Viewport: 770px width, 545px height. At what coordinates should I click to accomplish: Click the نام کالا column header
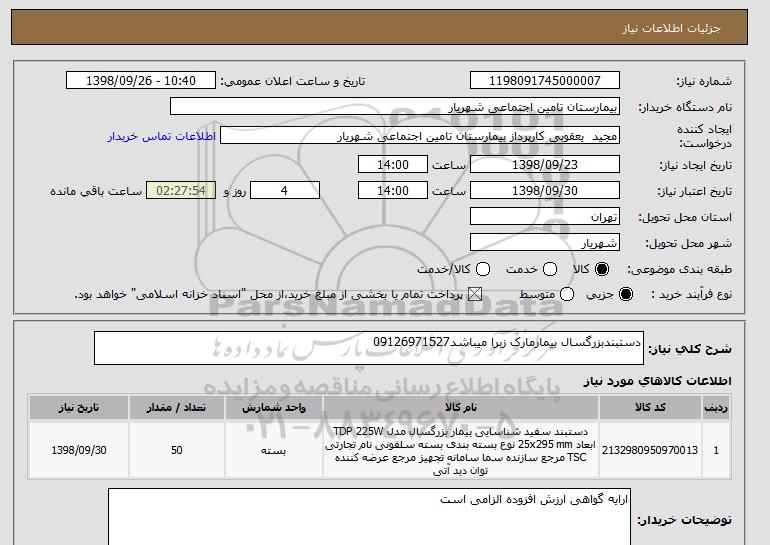tap(461, 408)
